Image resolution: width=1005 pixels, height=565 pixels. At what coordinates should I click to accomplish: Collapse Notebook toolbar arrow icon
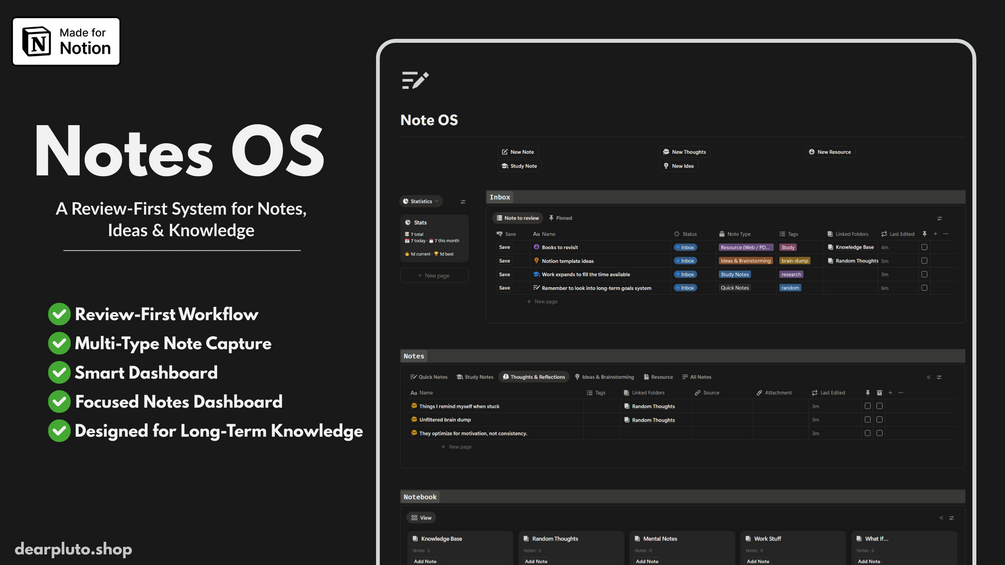tap(941, 518)
